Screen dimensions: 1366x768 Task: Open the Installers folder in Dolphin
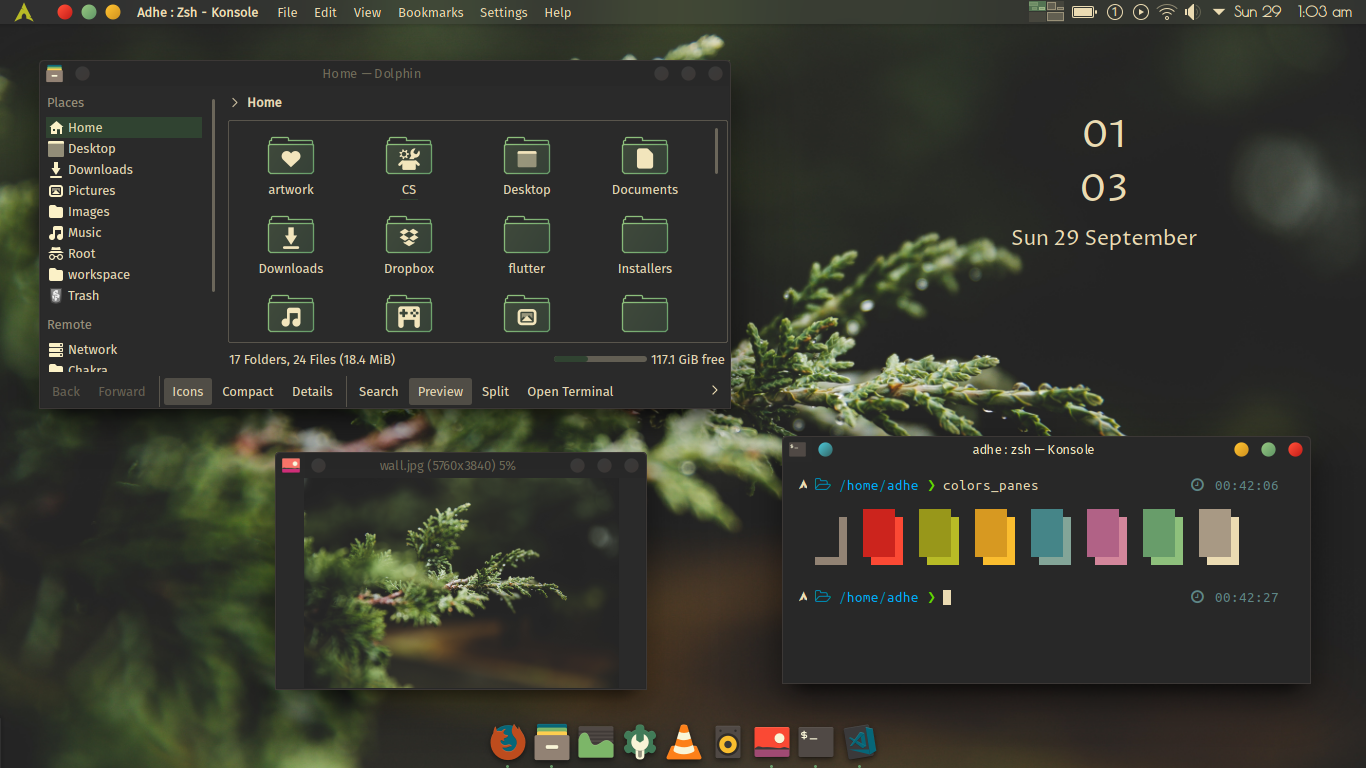coord(645,245)
